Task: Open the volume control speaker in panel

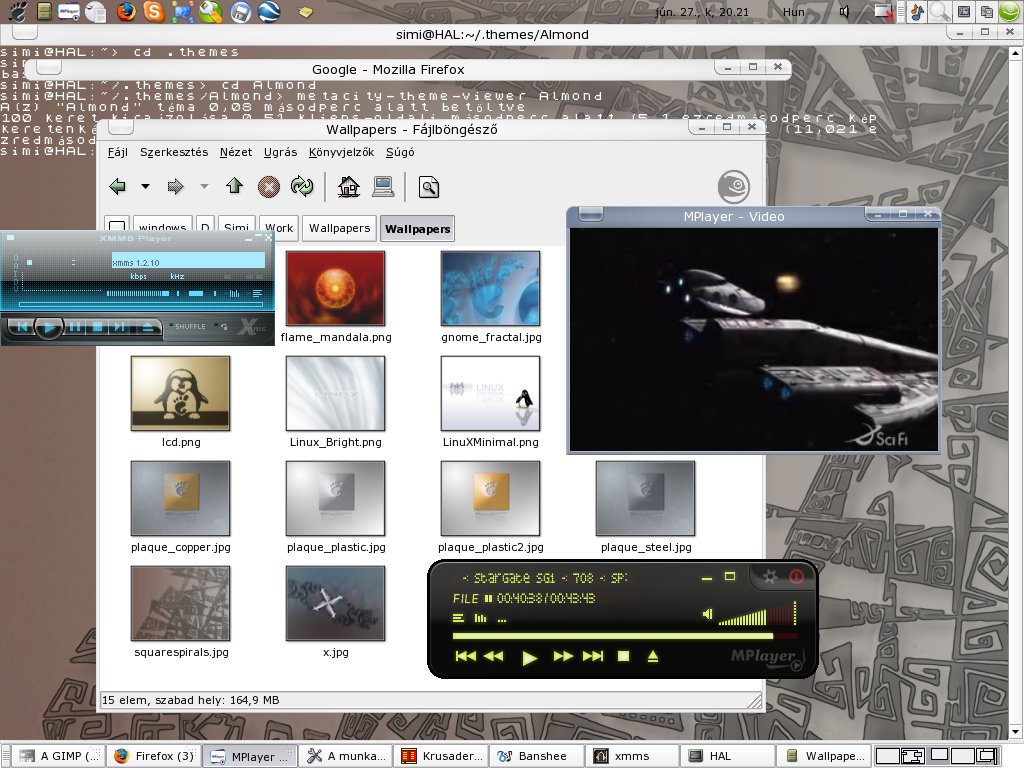Action: pyautogui.click(x=844, y=12)
